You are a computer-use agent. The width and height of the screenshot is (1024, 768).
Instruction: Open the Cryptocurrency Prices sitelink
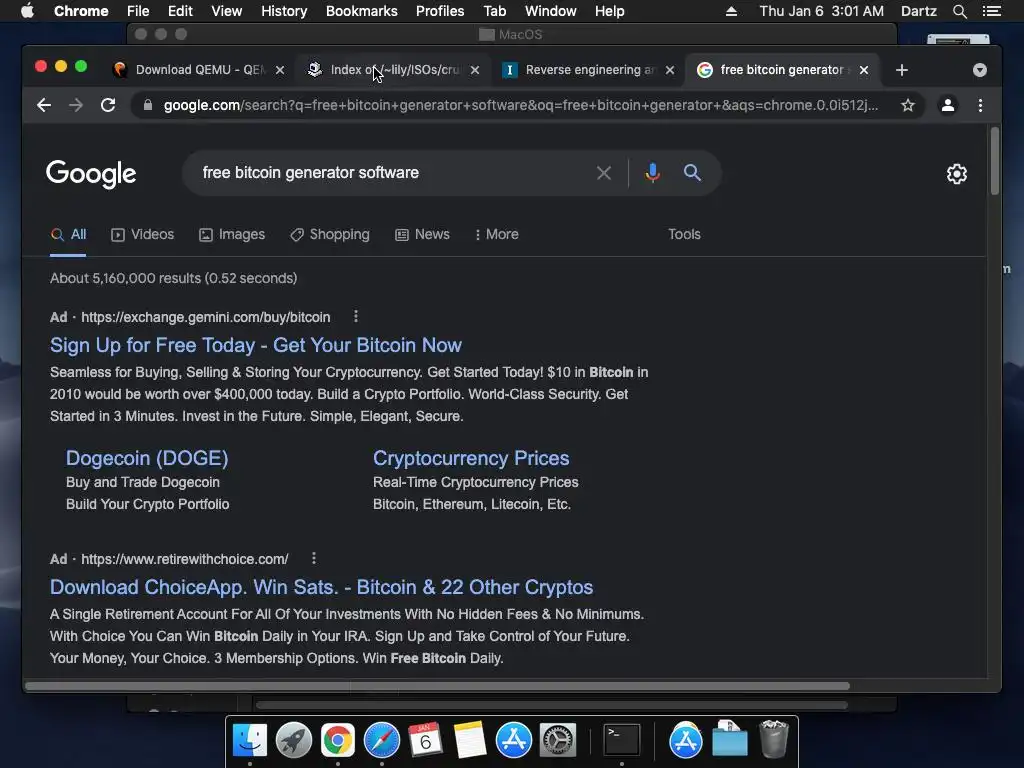tap(471, 458)
